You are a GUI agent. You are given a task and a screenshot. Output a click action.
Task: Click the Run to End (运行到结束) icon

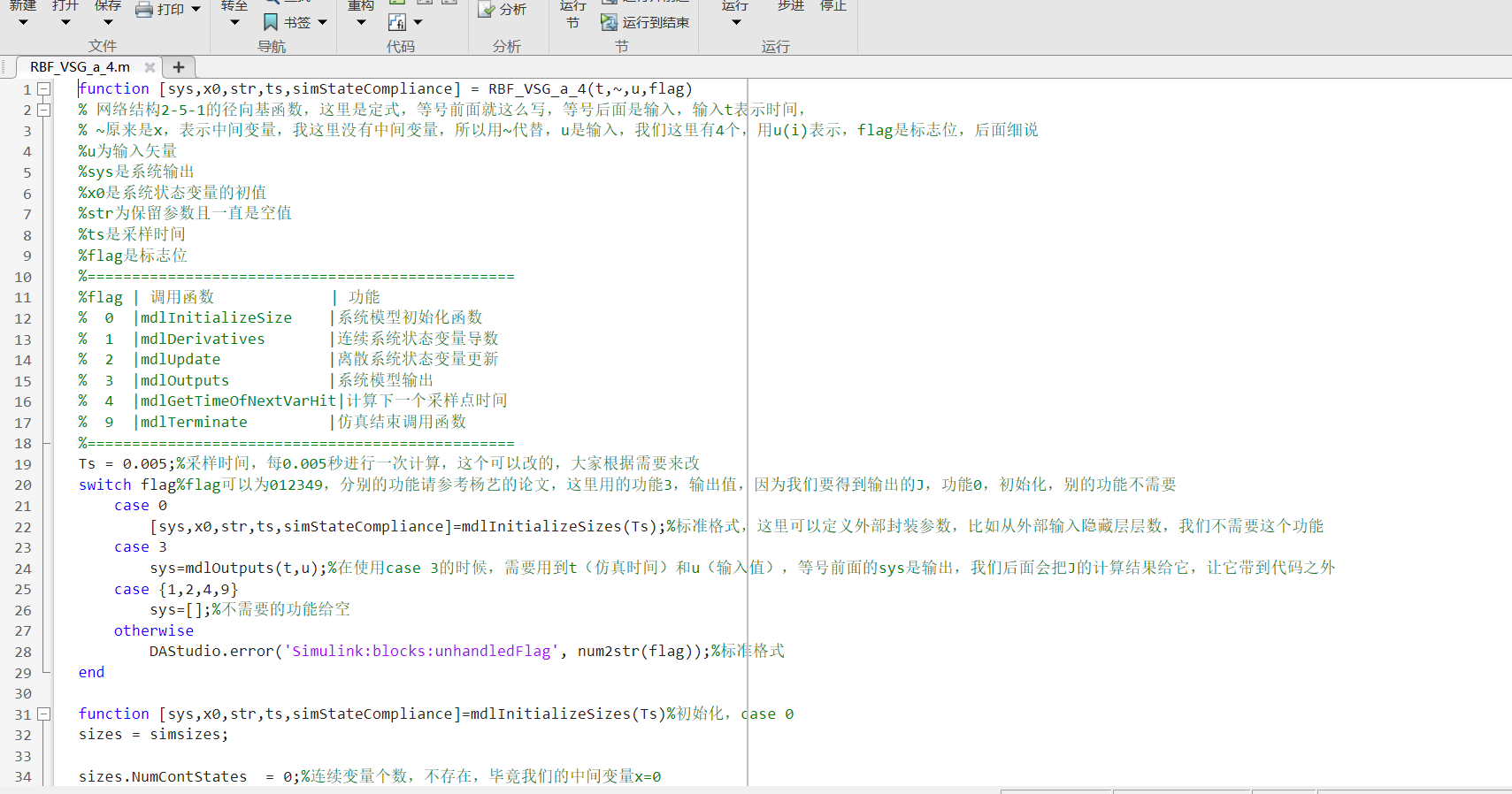[609, 22]
